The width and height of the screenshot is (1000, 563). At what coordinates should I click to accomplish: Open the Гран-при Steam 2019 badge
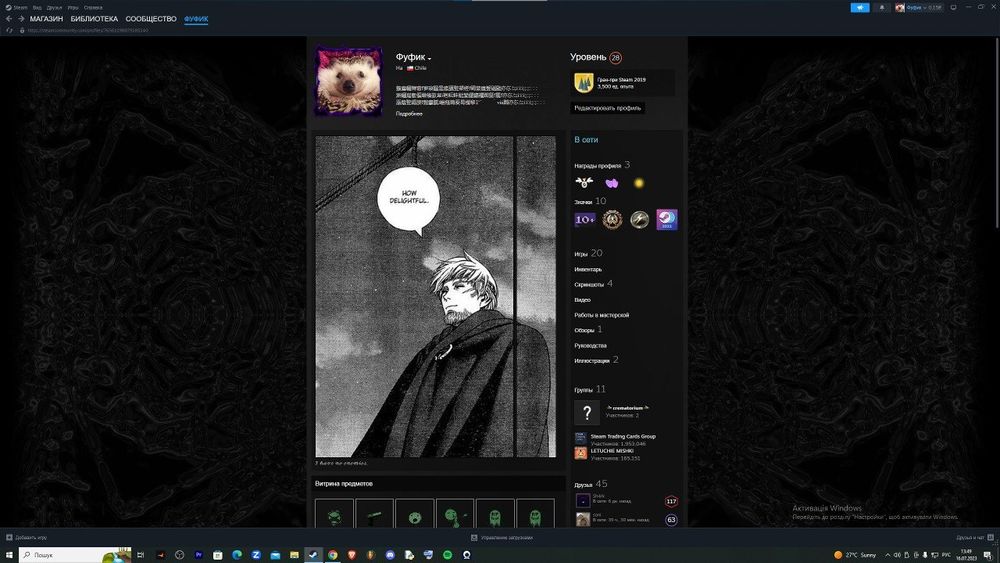click(x=622, y=83)
